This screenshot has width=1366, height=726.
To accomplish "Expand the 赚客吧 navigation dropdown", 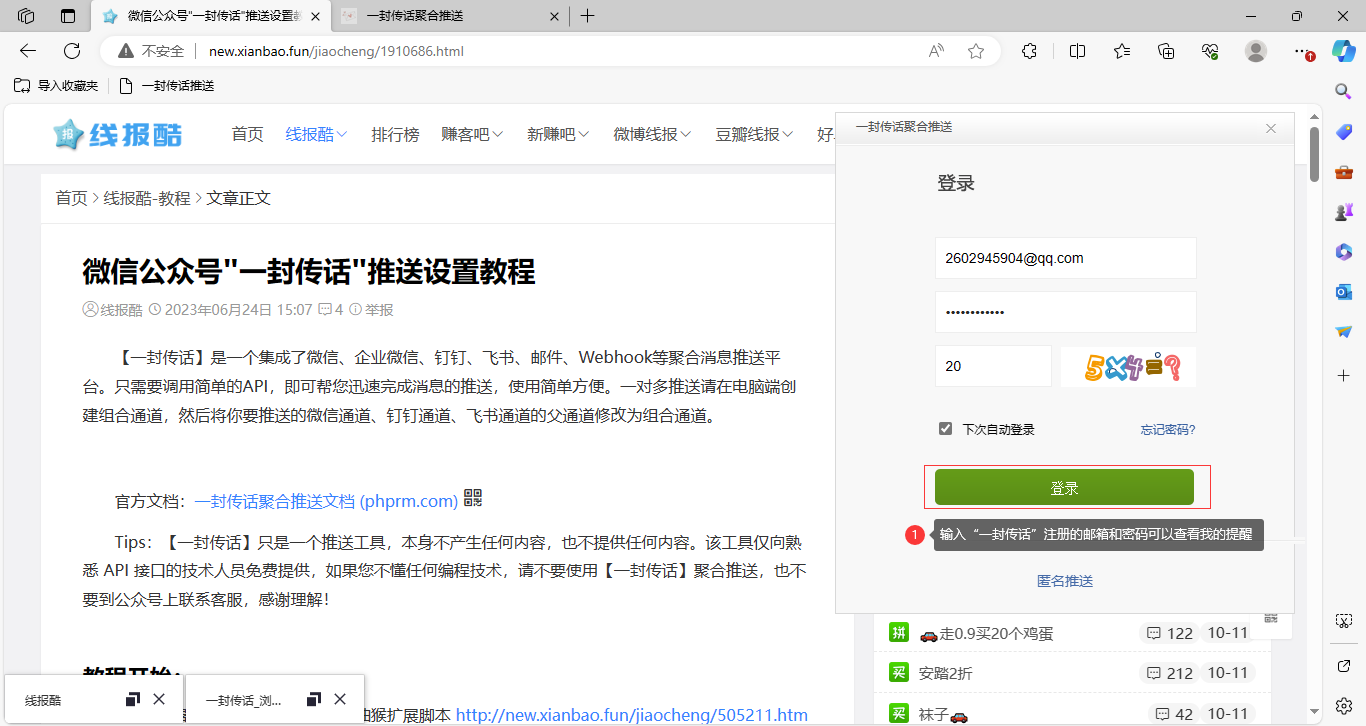I will (x=472, y=134).
